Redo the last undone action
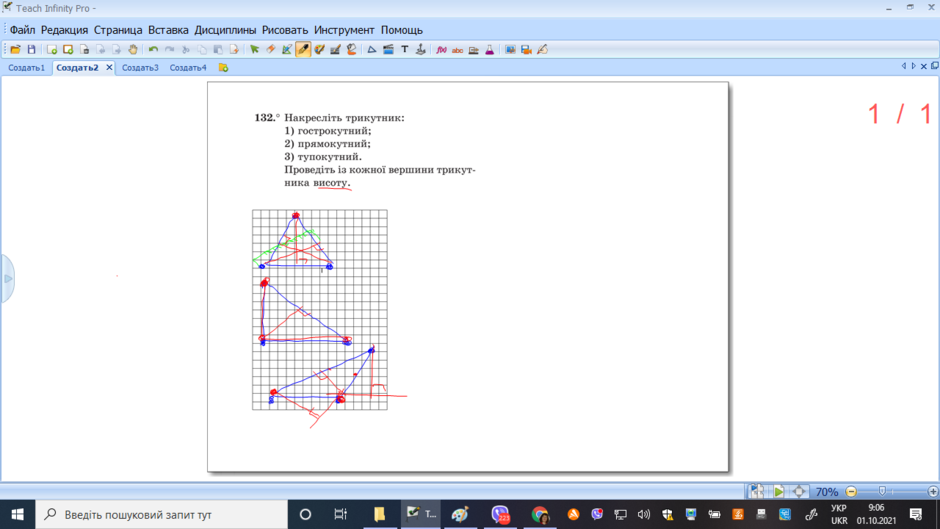 click(170, 50)
